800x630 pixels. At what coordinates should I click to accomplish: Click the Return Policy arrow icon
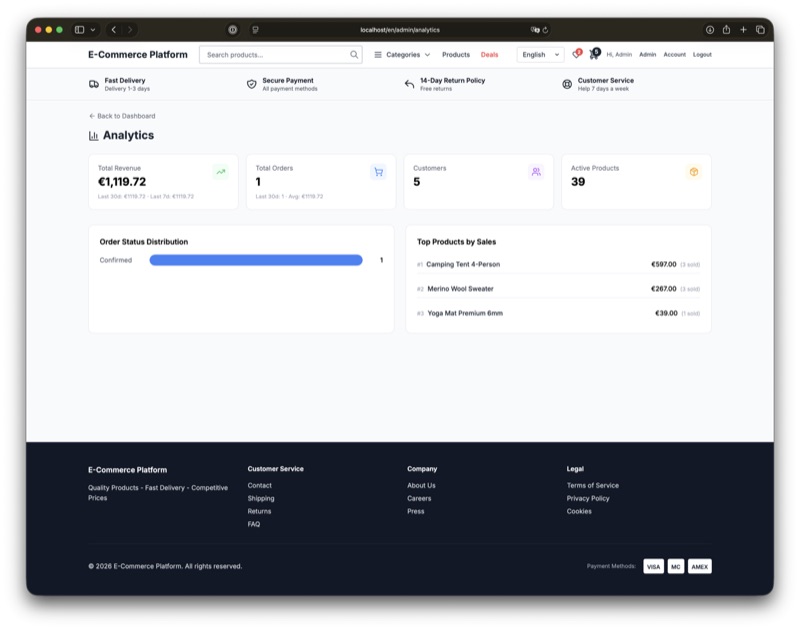409,84
